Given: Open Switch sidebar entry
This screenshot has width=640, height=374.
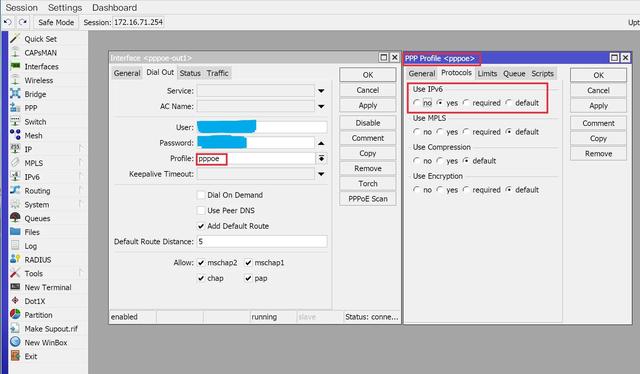Looking at the screenshot, I should click(x=35, y=122).
